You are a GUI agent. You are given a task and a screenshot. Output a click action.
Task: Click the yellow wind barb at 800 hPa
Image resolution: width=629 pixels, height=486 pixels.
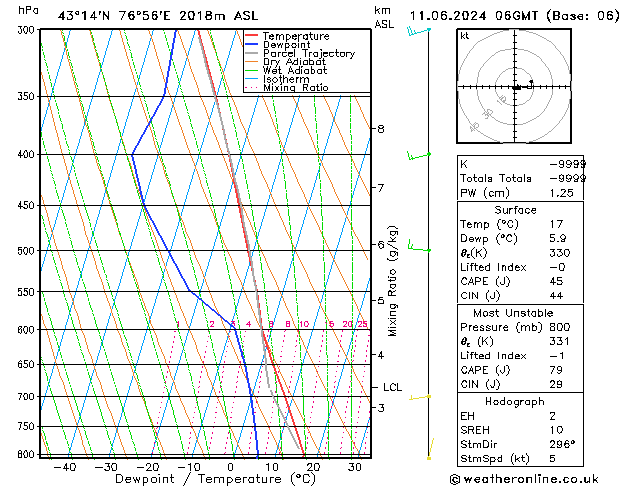click(x=430, y=449)
